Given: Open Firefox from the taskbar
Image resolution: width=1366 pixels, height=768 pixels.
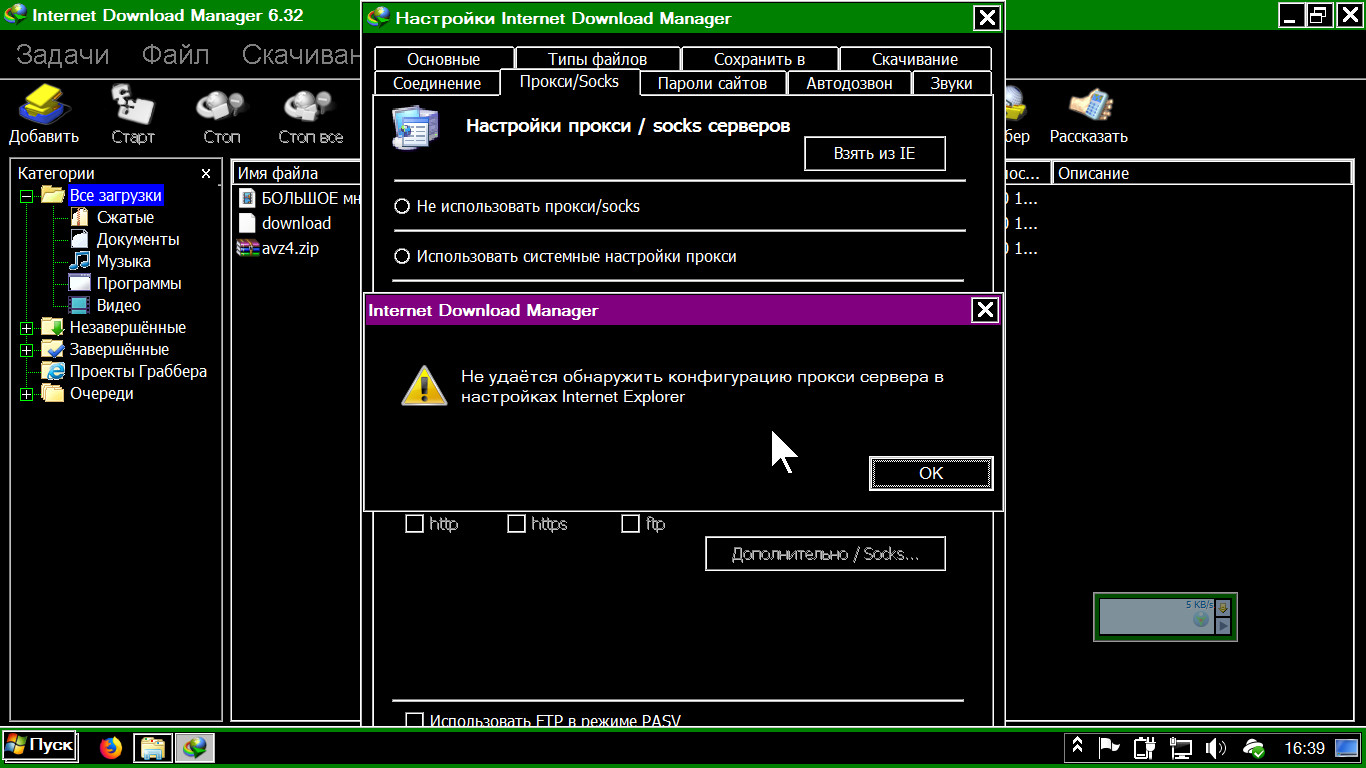Looking at the screenshot, I should 111,747.
